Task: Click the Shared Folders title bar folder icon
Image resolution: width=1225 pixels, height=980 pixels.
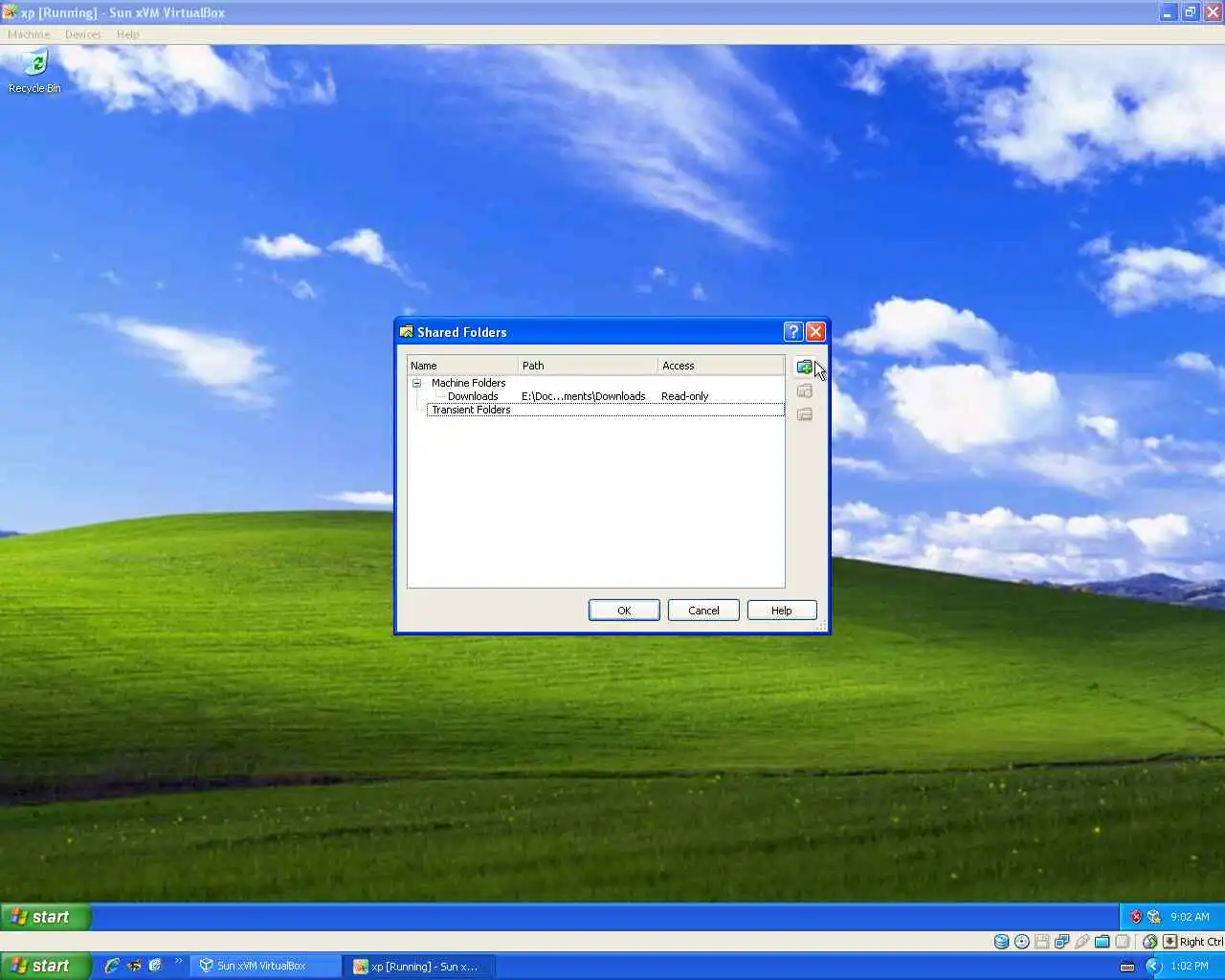Action: point(407,331)
